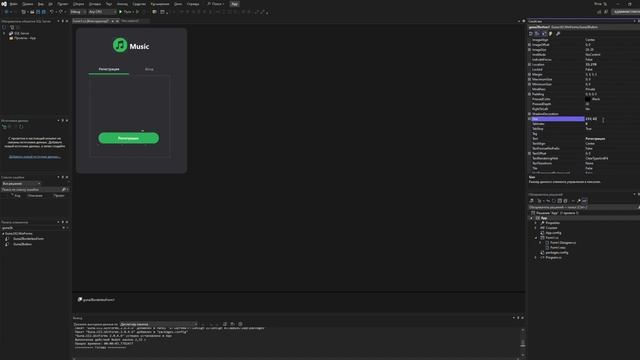Click the Save All toolbar icon
The image size is (640, 360).
click(43, 12)
